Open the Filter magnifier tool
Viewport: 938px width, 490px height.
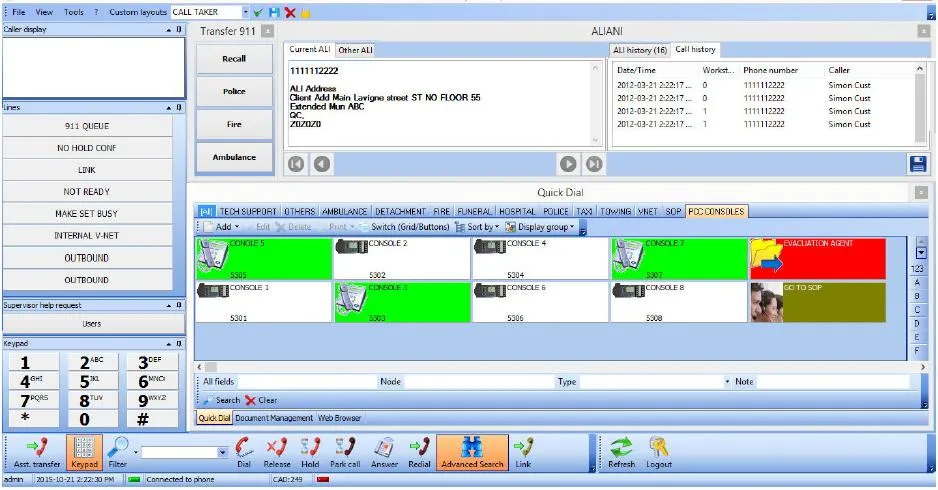[118, 452]
